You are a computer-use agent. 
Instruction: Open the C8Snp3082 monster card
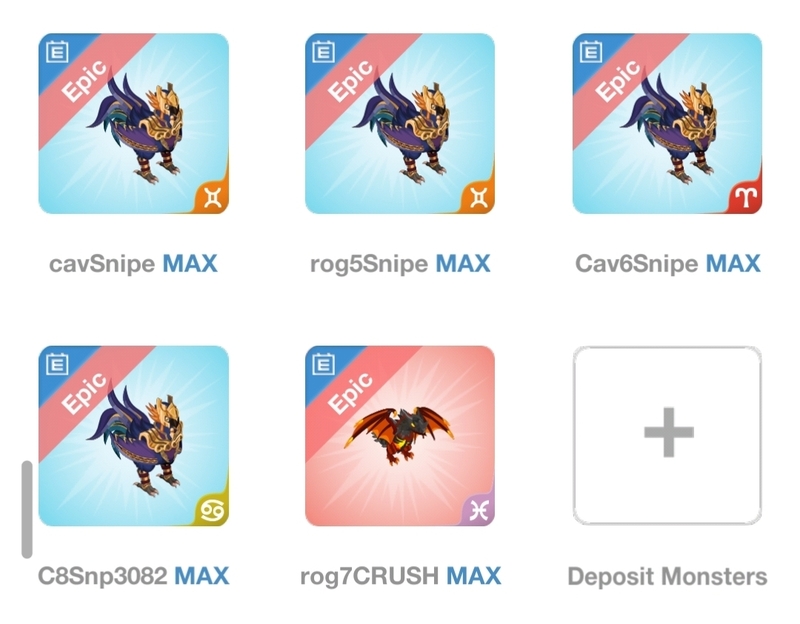coord(134,436)
